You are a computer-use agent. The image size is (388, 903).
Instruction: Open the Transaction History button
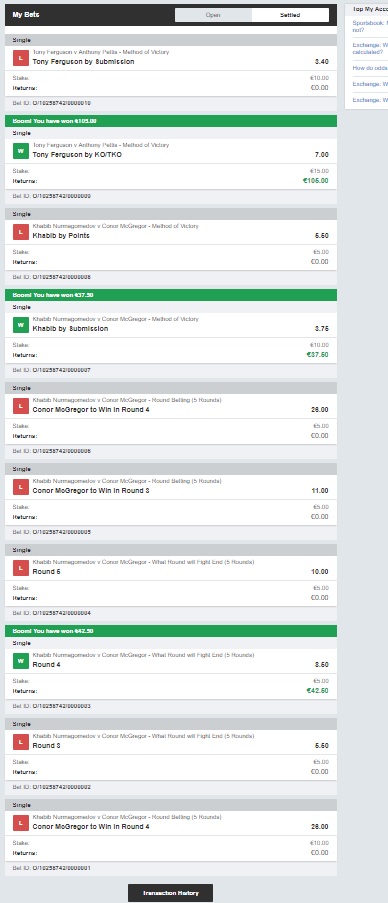170,893
